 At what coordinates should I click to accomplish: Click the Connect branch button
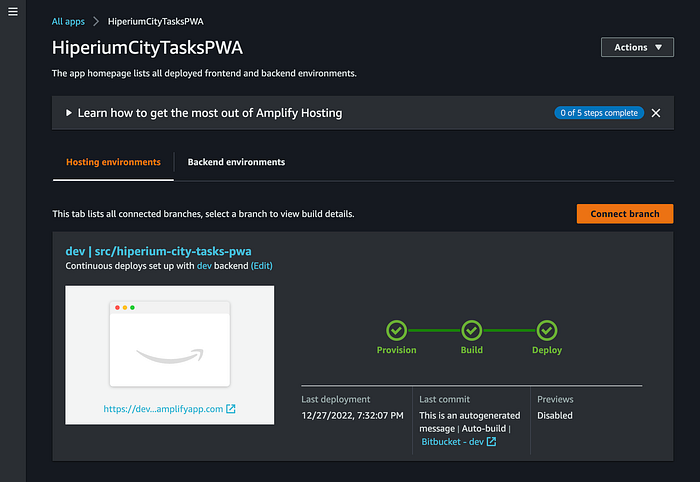point(625,214)
